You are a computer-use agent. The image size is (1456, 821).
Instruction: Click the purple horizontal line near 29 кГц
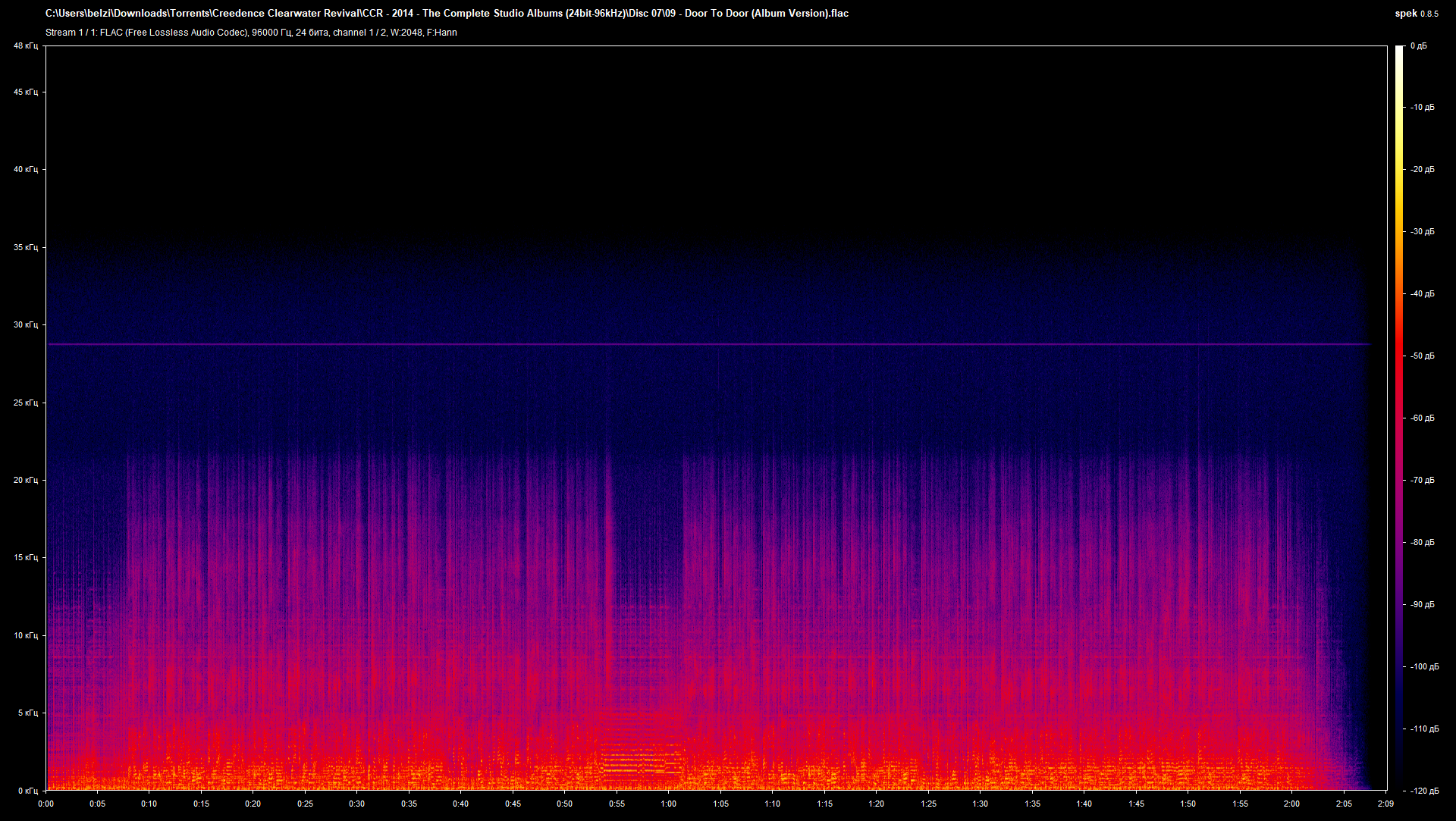pos(682,343)
